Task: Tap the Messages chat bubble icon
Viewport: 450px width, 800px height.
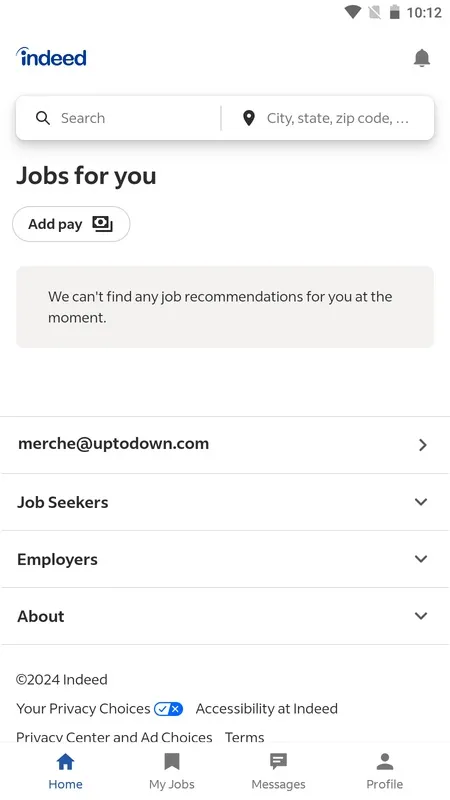Action: click(x=278, y=762)
